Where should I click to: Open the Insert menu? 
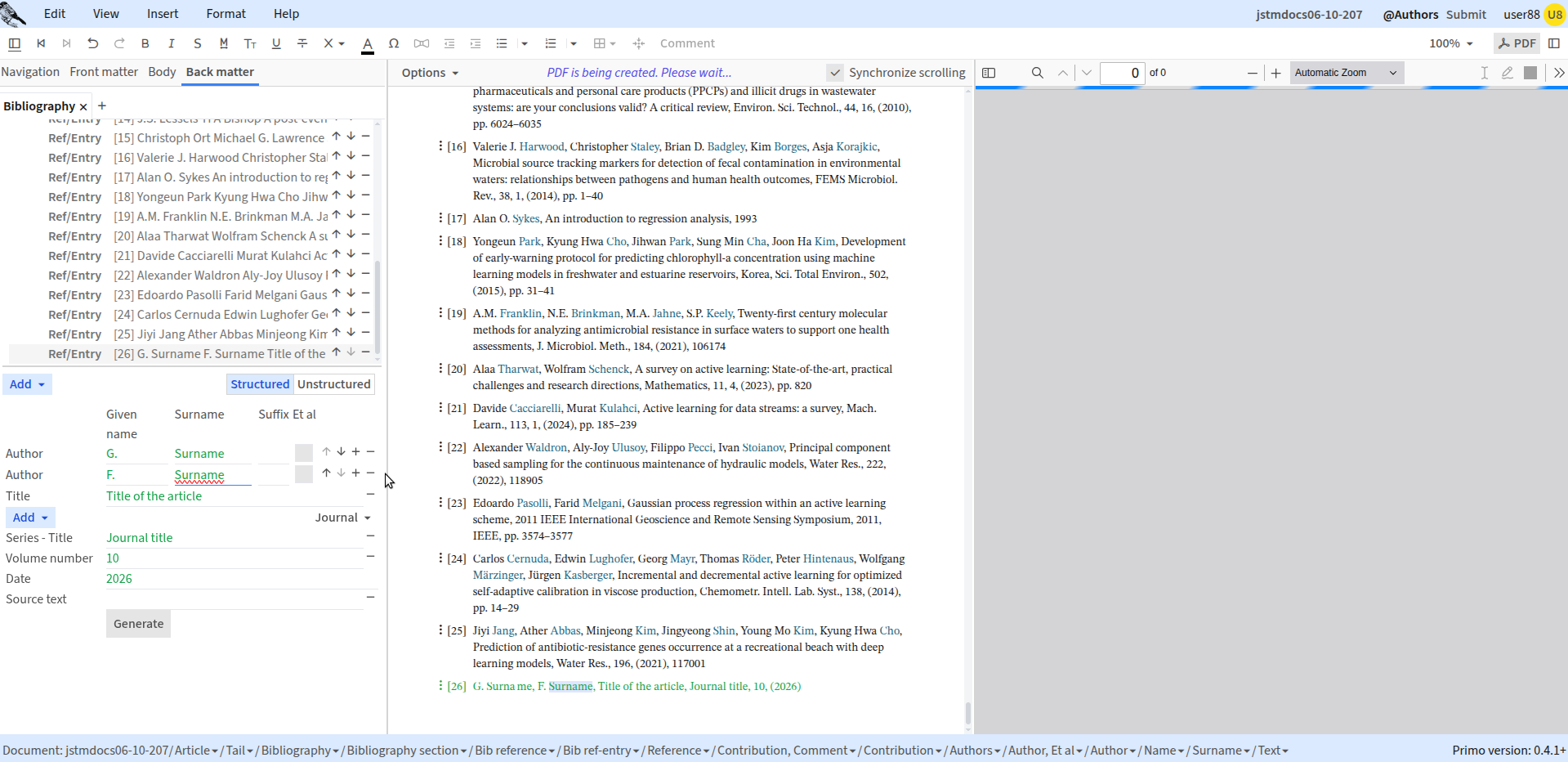coord(163,14)
